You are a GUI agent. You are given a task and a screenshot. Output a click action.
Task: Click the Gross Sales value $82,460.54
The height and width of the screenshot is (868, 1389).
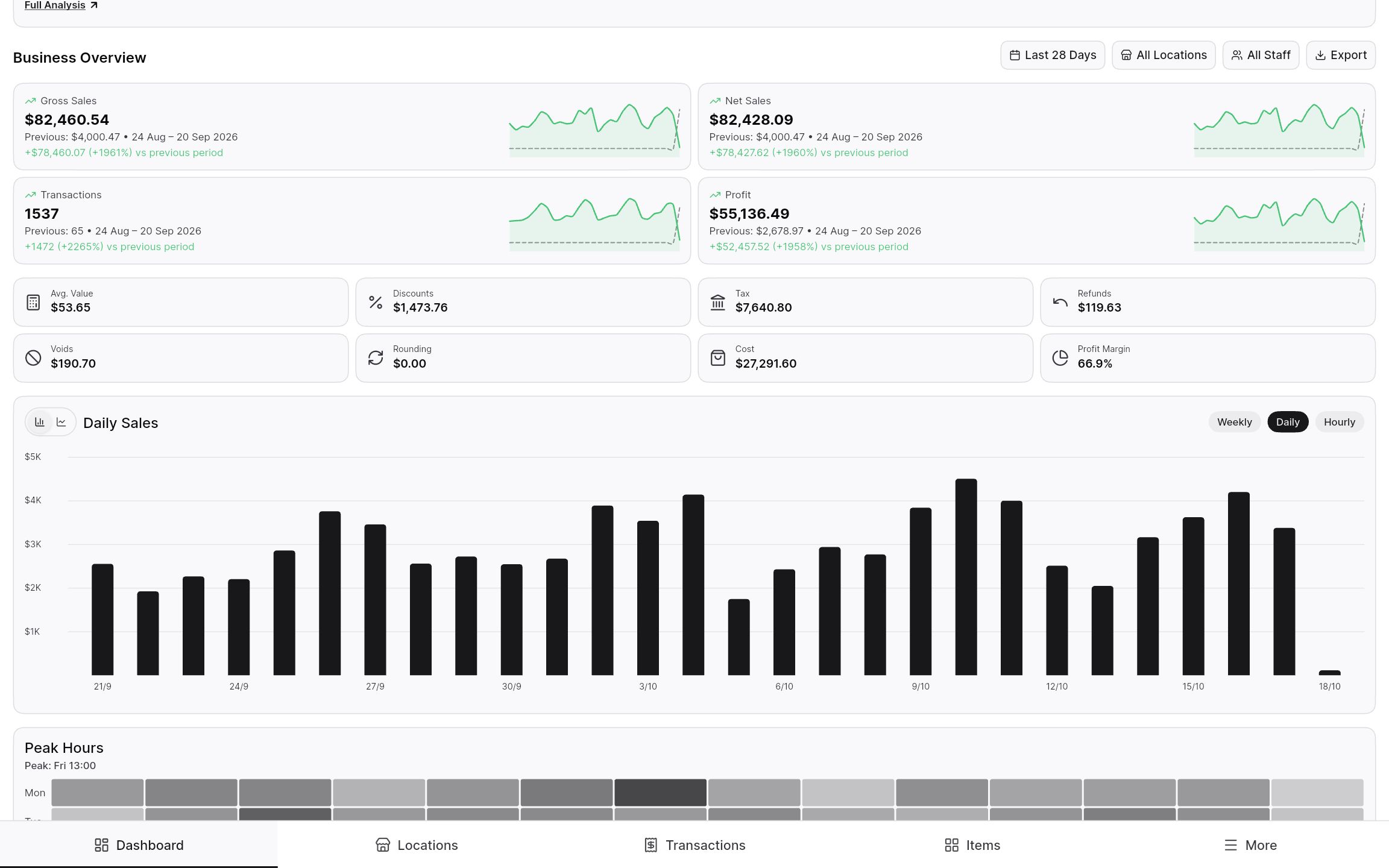point(67,120)
